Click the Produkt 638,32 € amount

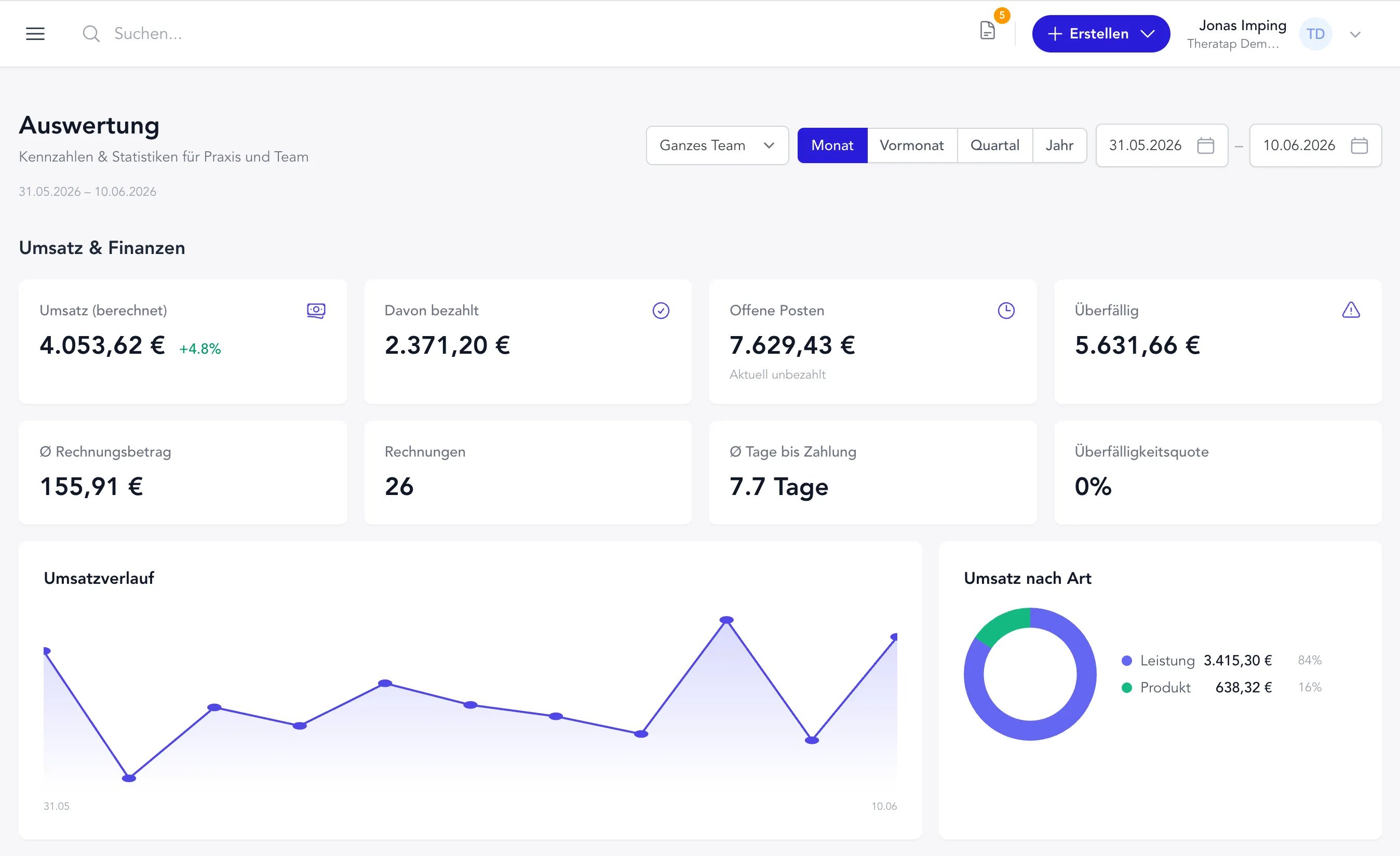point(1243,688)
